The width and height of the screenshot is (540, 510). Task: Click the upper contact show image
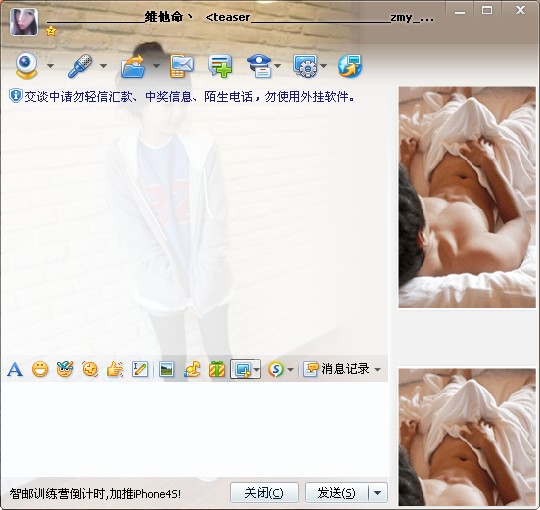[467, 197]
